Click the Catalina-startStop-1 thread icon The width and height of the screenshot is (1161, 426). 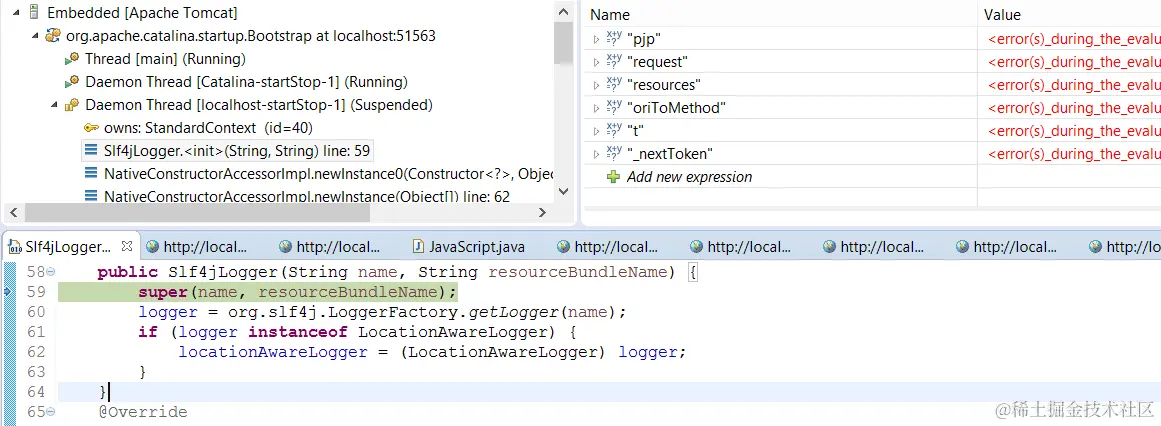click(72, 81)
